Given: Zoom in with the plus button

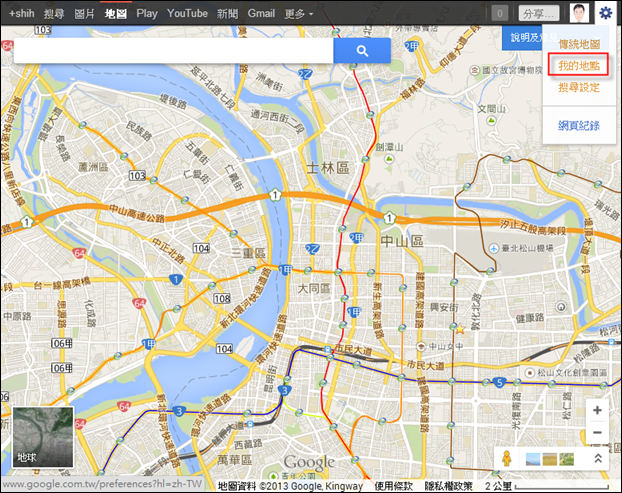Looking at the screenshot, I should (597, 410).
